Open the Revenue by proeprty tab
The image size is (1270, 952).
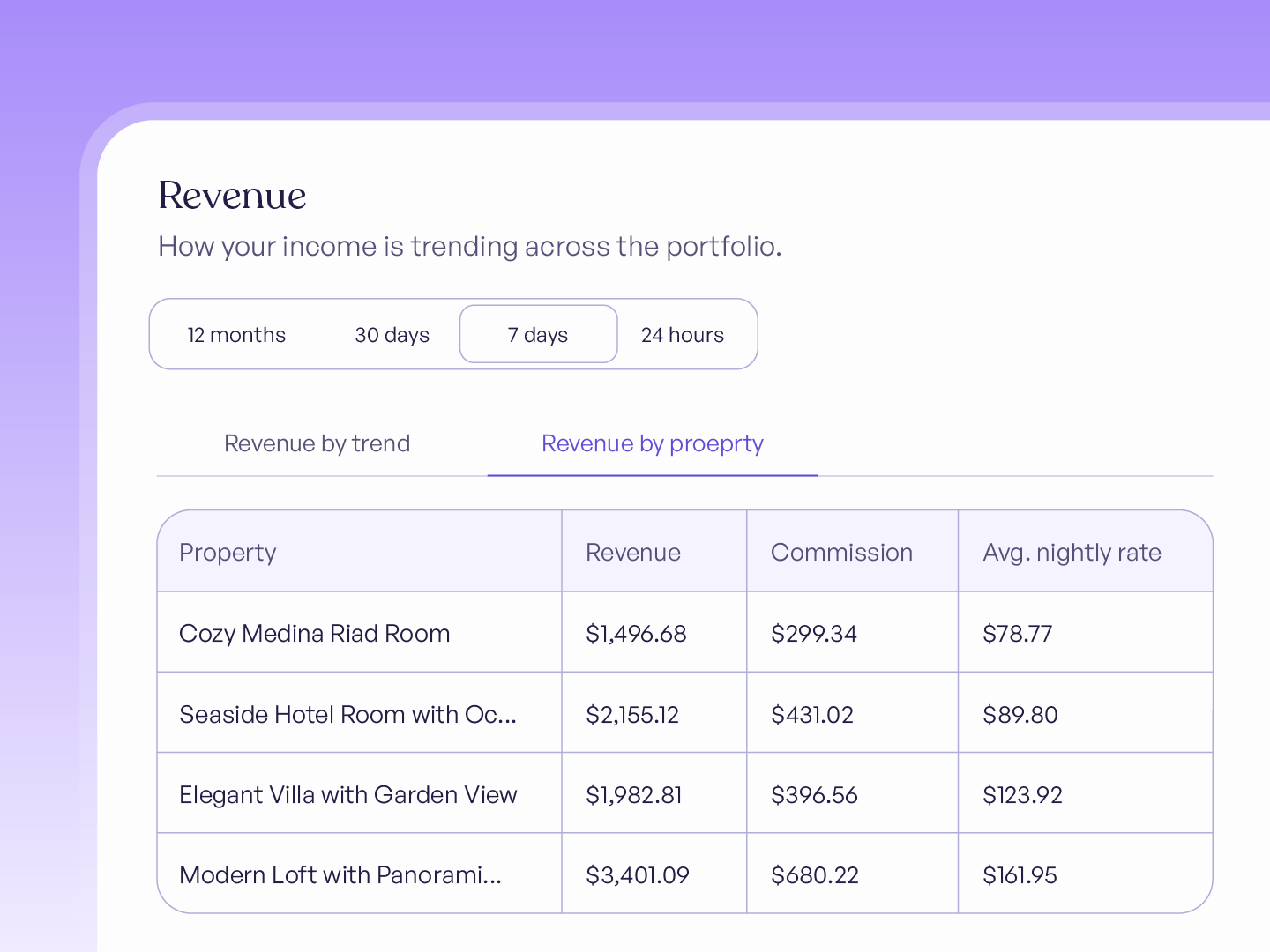pos(653,443)
